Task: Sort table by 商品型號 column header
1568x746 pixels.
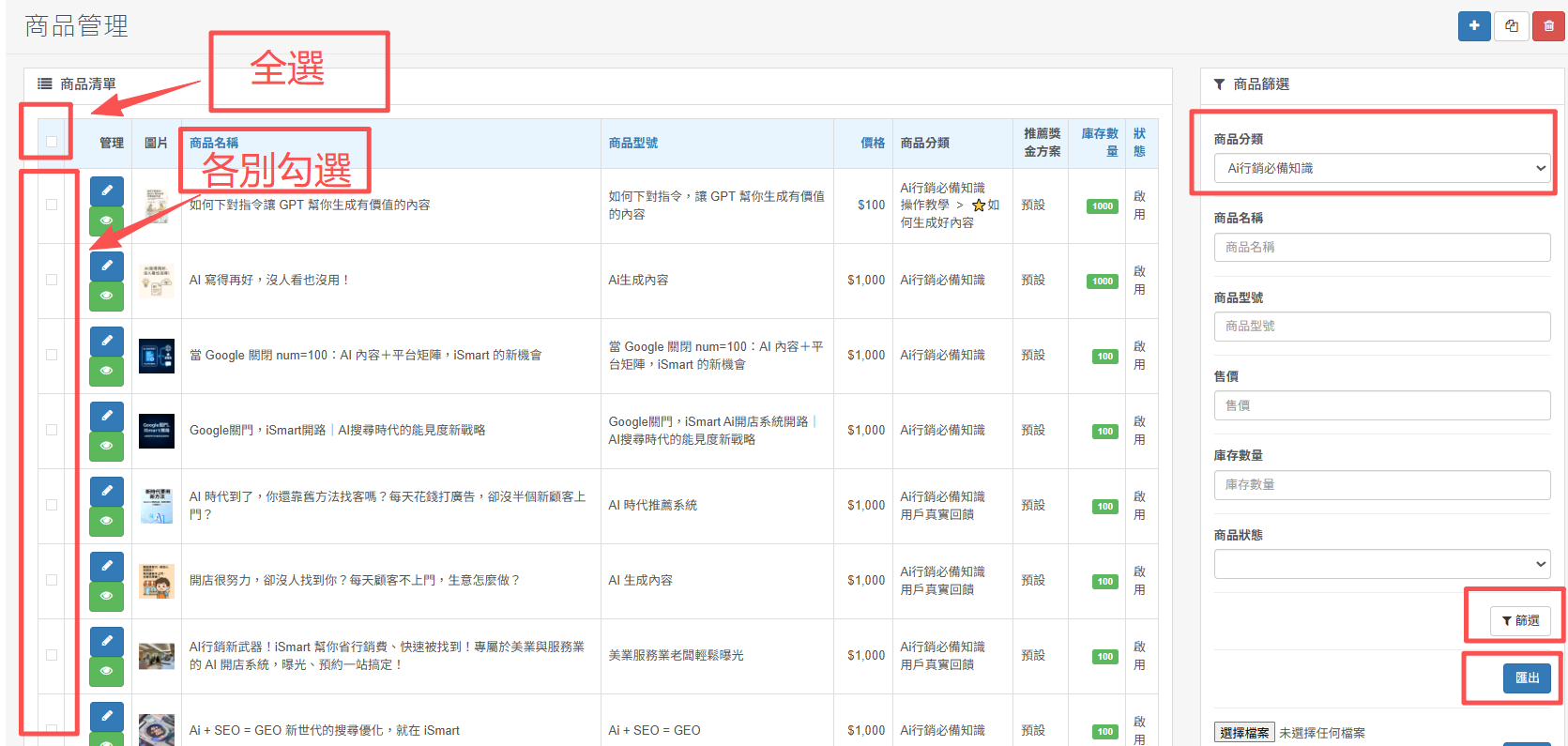Action: coord(632,143)
